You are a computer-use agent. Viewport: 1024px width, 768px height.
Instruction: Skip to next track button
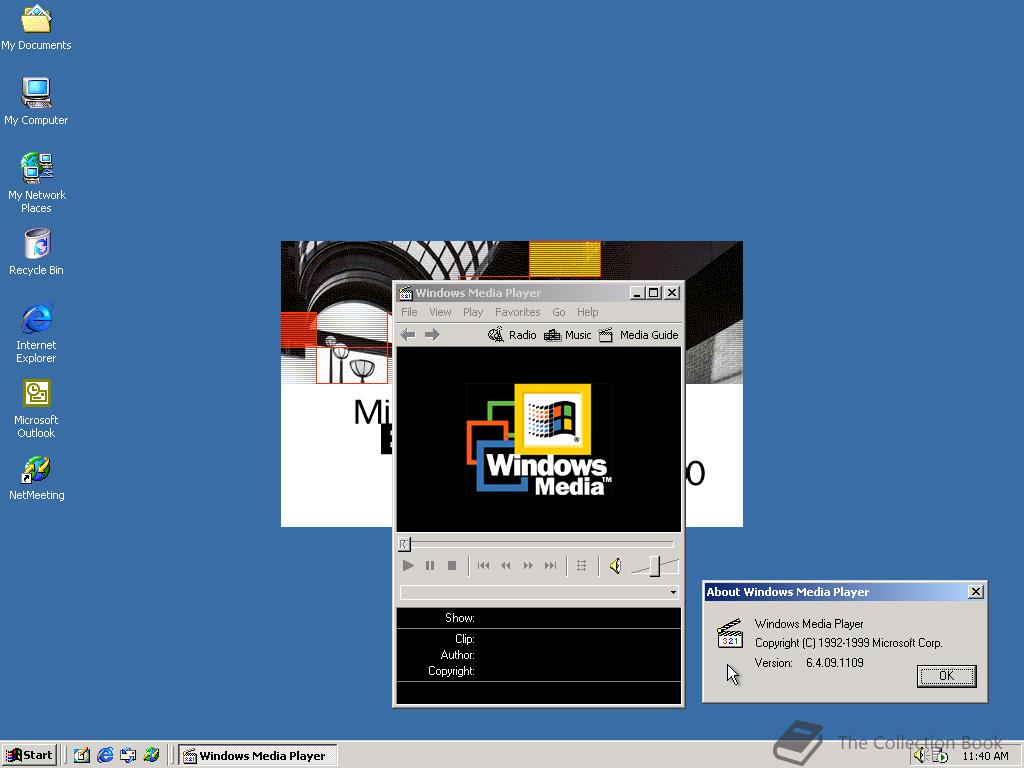(551, 566)
